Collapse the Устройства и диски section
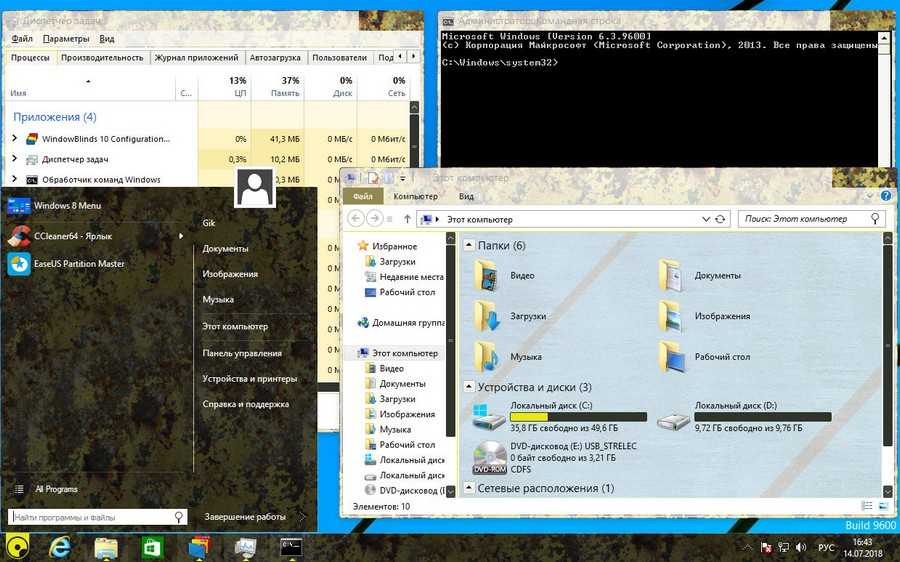The image size is (900, 562). (x=469, y=387)
